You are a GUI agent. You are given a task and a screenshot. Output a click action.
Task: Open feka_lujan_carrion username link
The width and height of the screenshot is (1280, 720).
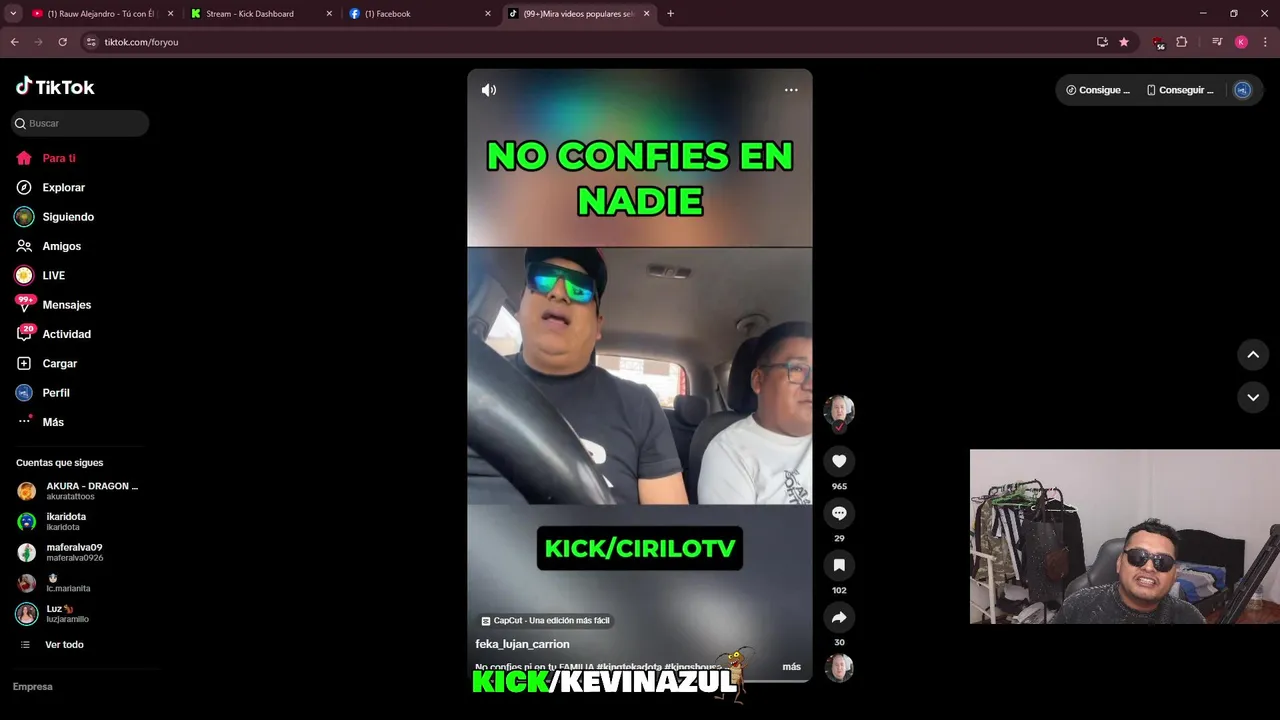coord(522,644)
